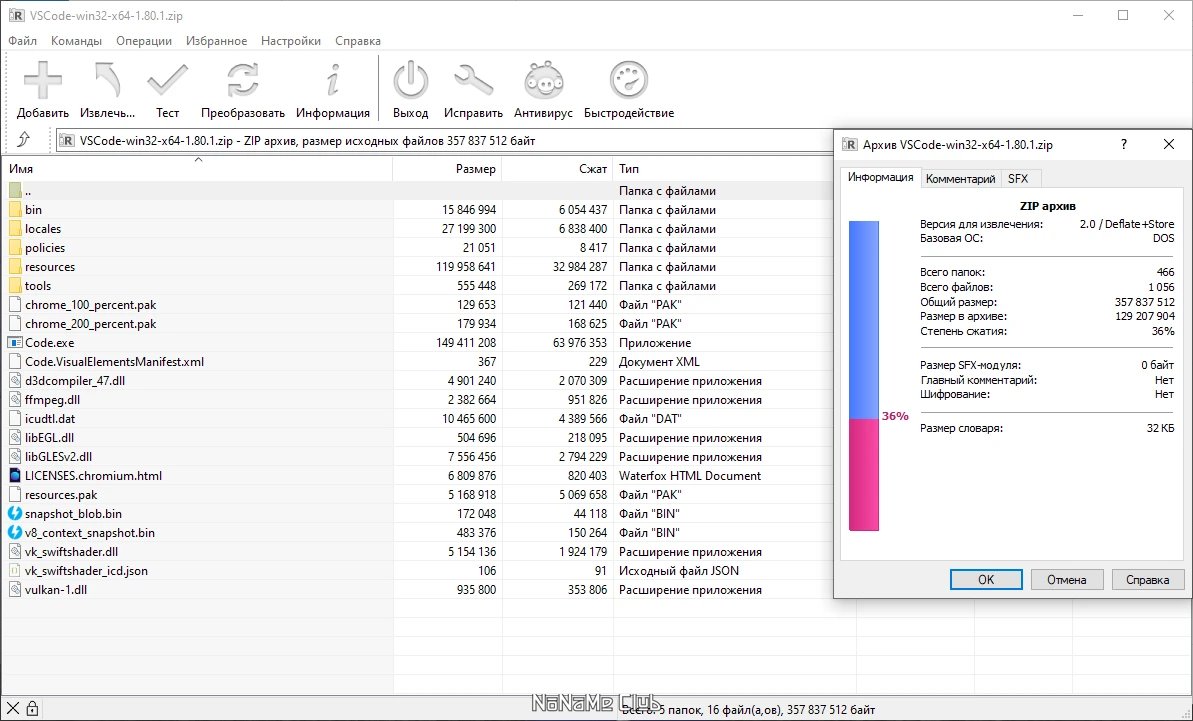Close the archive information dialog
Image resolution: width=1193 pixels, height=721 pixels.
[1169, 145]
